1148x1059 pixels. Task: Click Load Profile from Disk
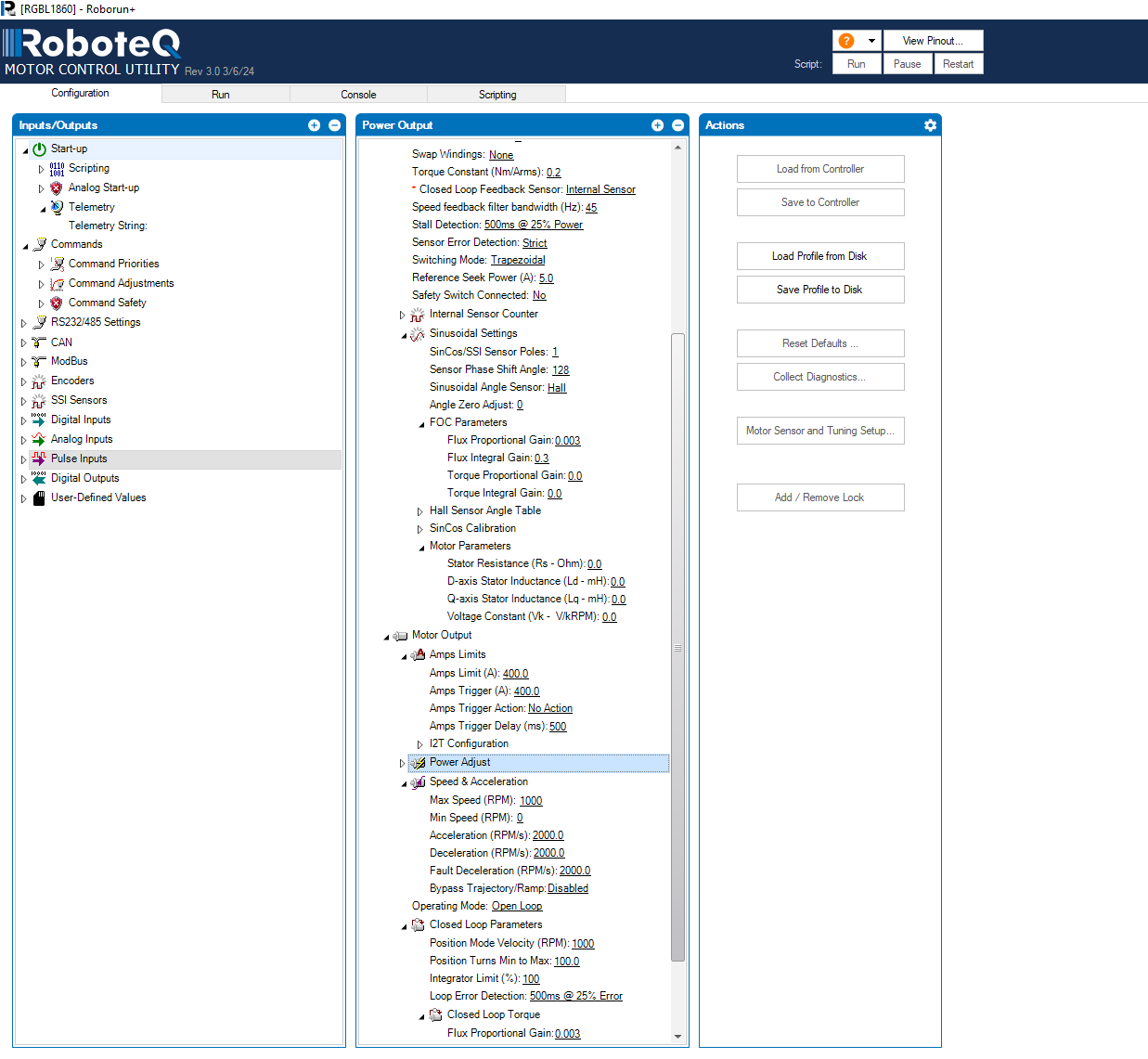820,256
